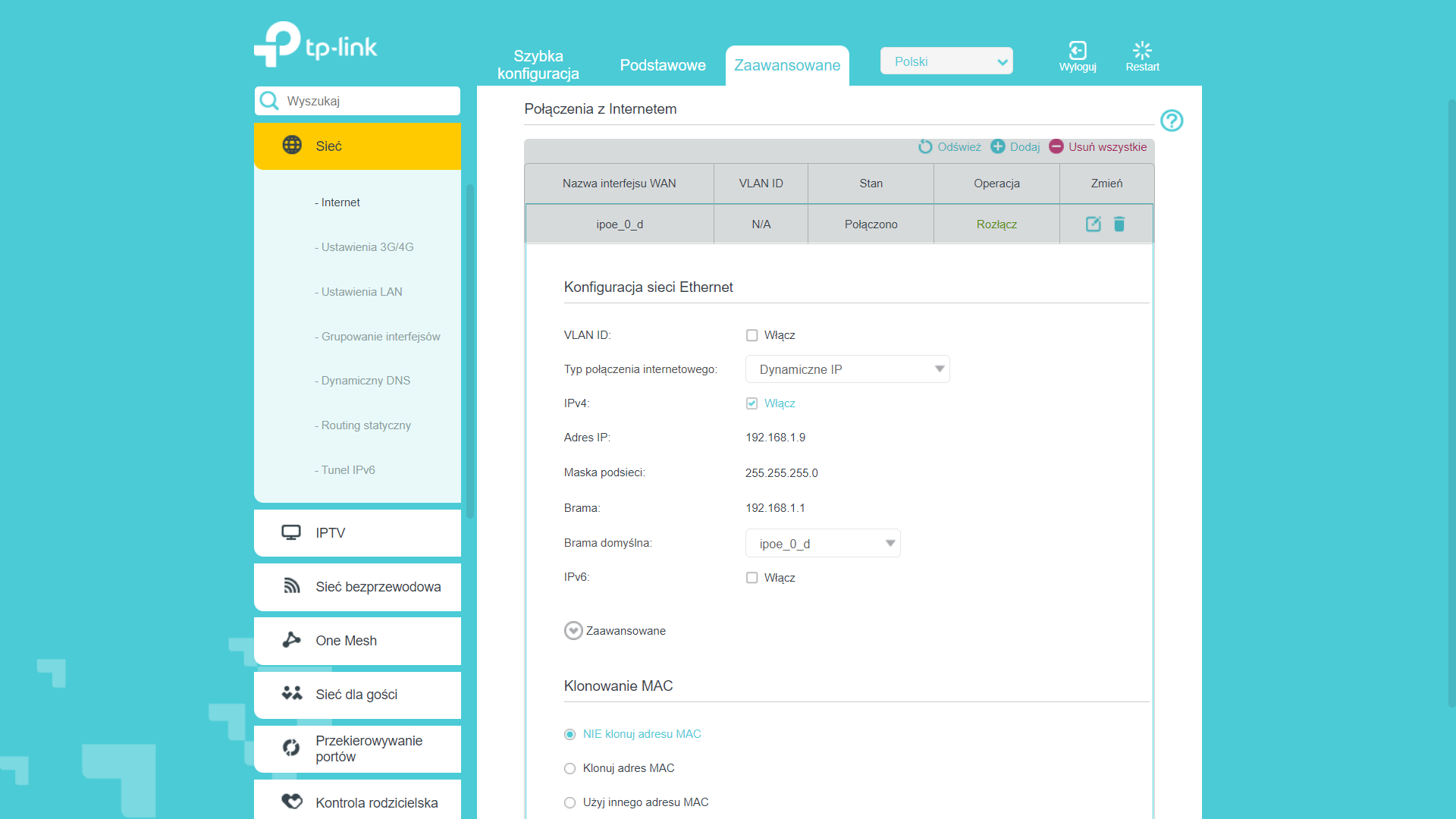Image resolution: width=1456 pixels, height=819 pixels.
Task: Click the Restart icon
Action: [1142, 51]
